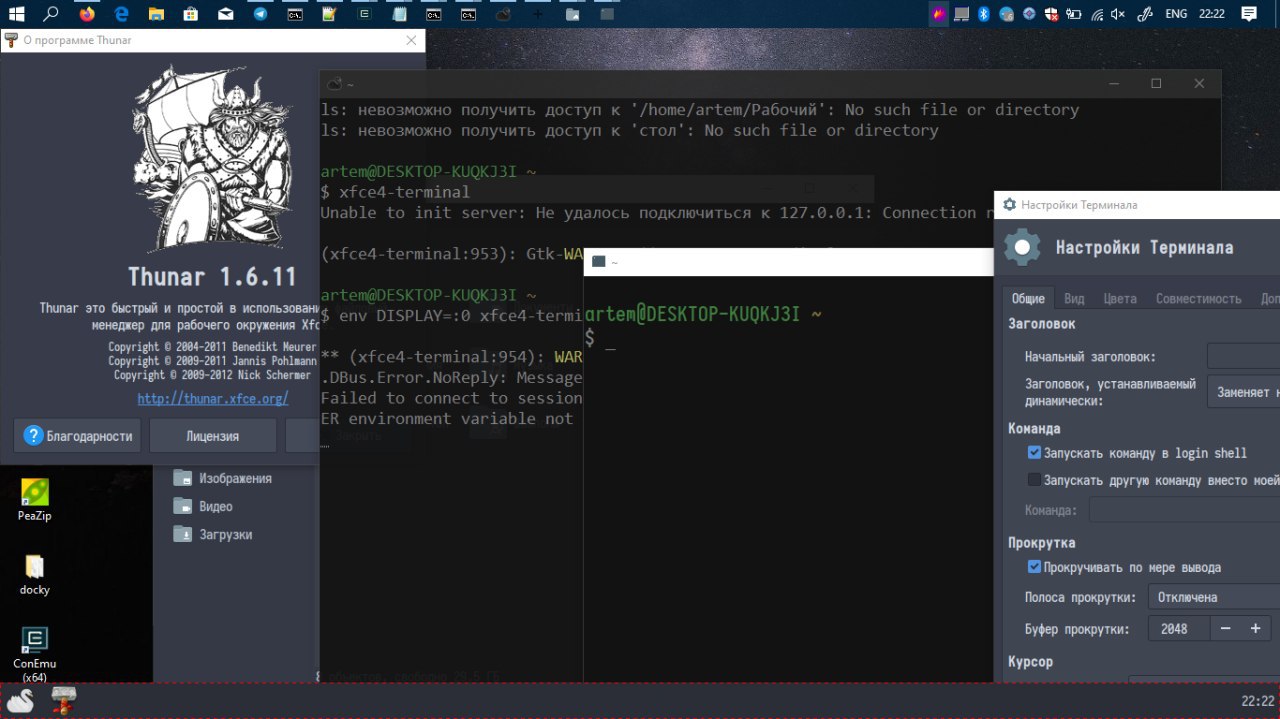Click the bottom xfce panel clock
Screen dimensions: 1280x719
click(1257, 701)
